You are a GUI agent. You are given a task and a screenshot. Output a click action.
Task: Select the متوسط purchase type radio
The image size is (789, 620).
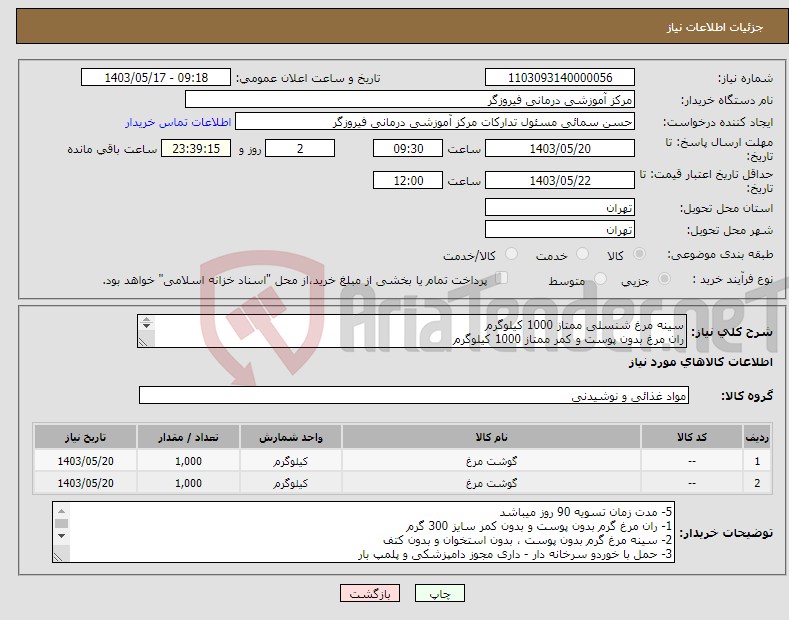click(600, 278)
